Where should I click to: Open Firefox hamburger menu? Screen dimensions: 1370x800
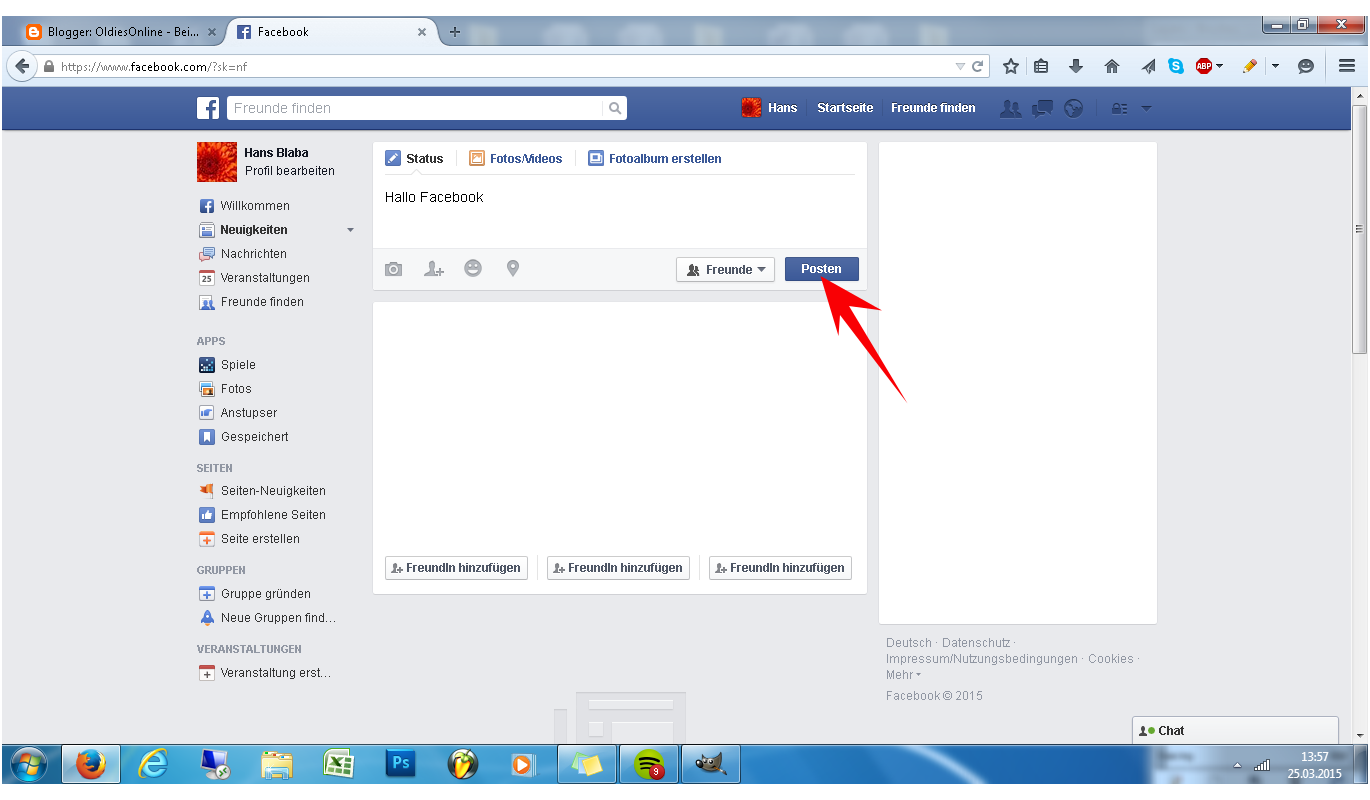point(1347,66)
